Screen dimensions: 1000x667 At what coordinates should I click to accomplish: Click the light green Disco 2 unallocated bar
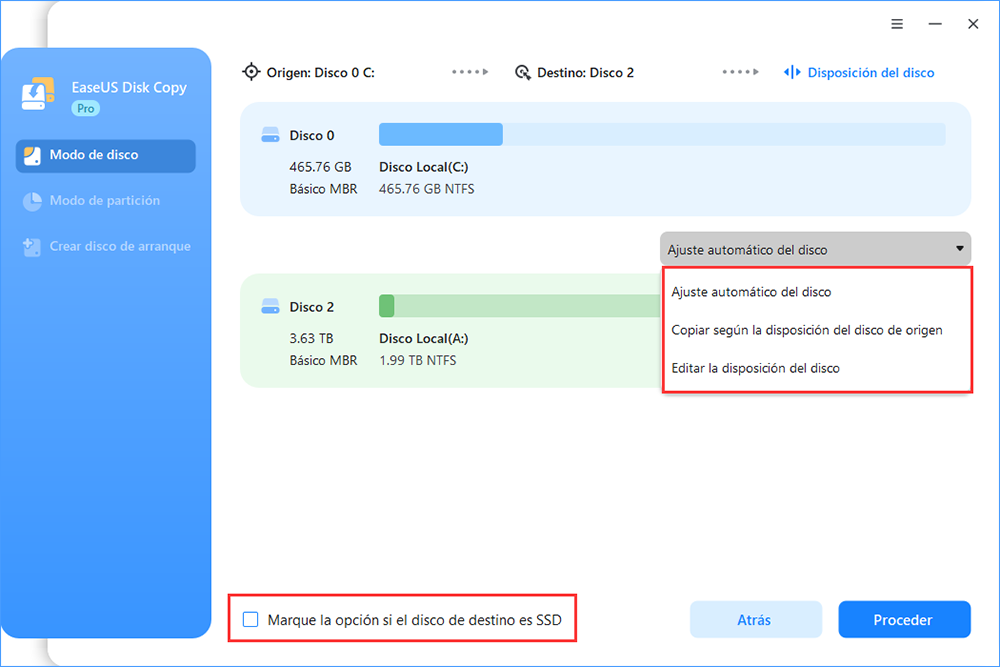click(x=527, y=306)
